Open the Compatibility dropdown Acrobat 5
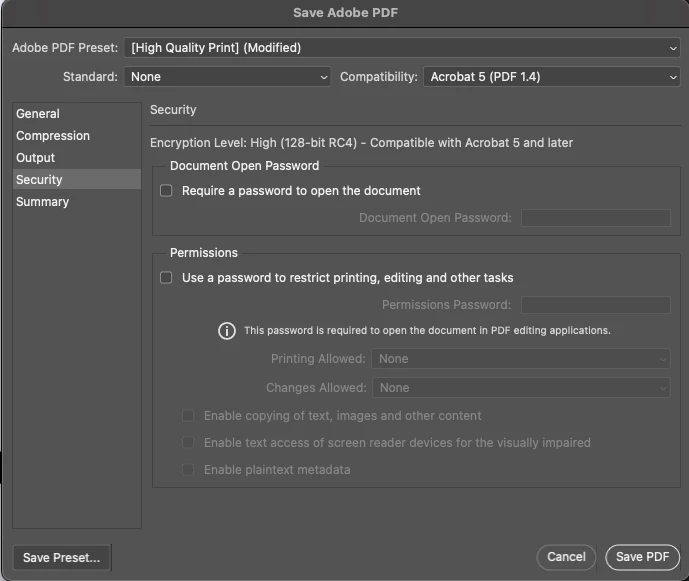 pos(551,77)
